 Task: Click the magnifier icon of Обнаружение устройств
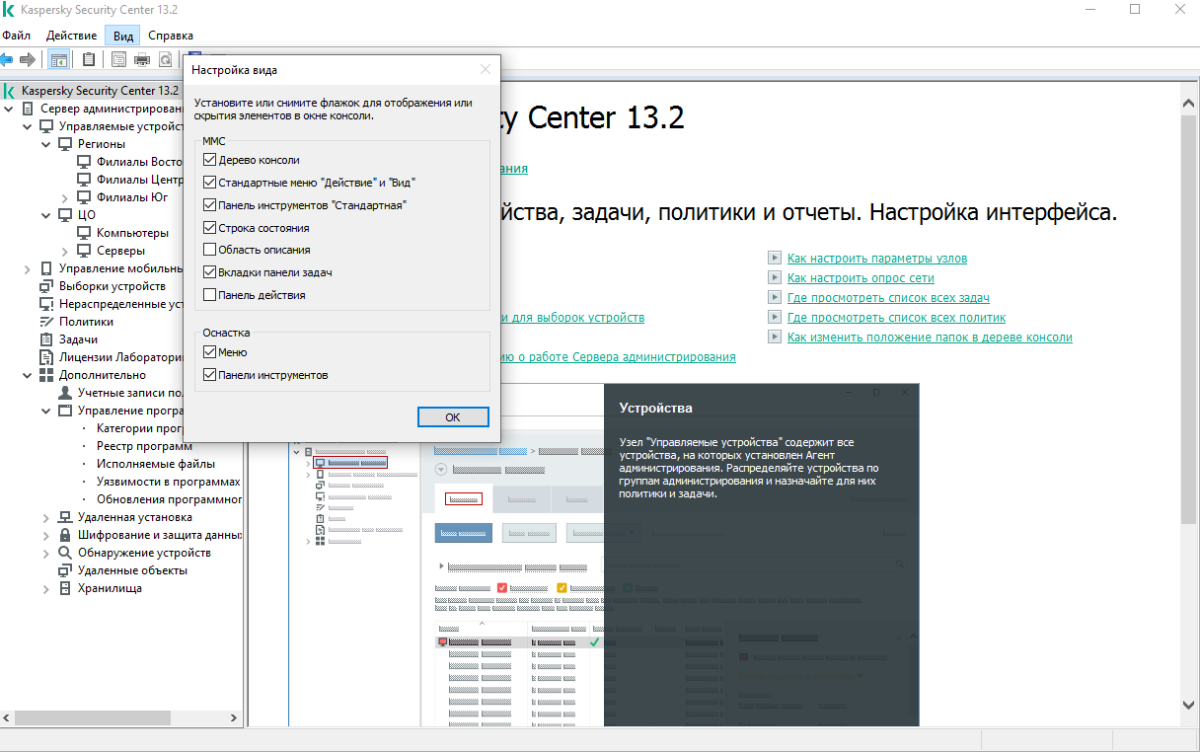(x=66, y=553)
